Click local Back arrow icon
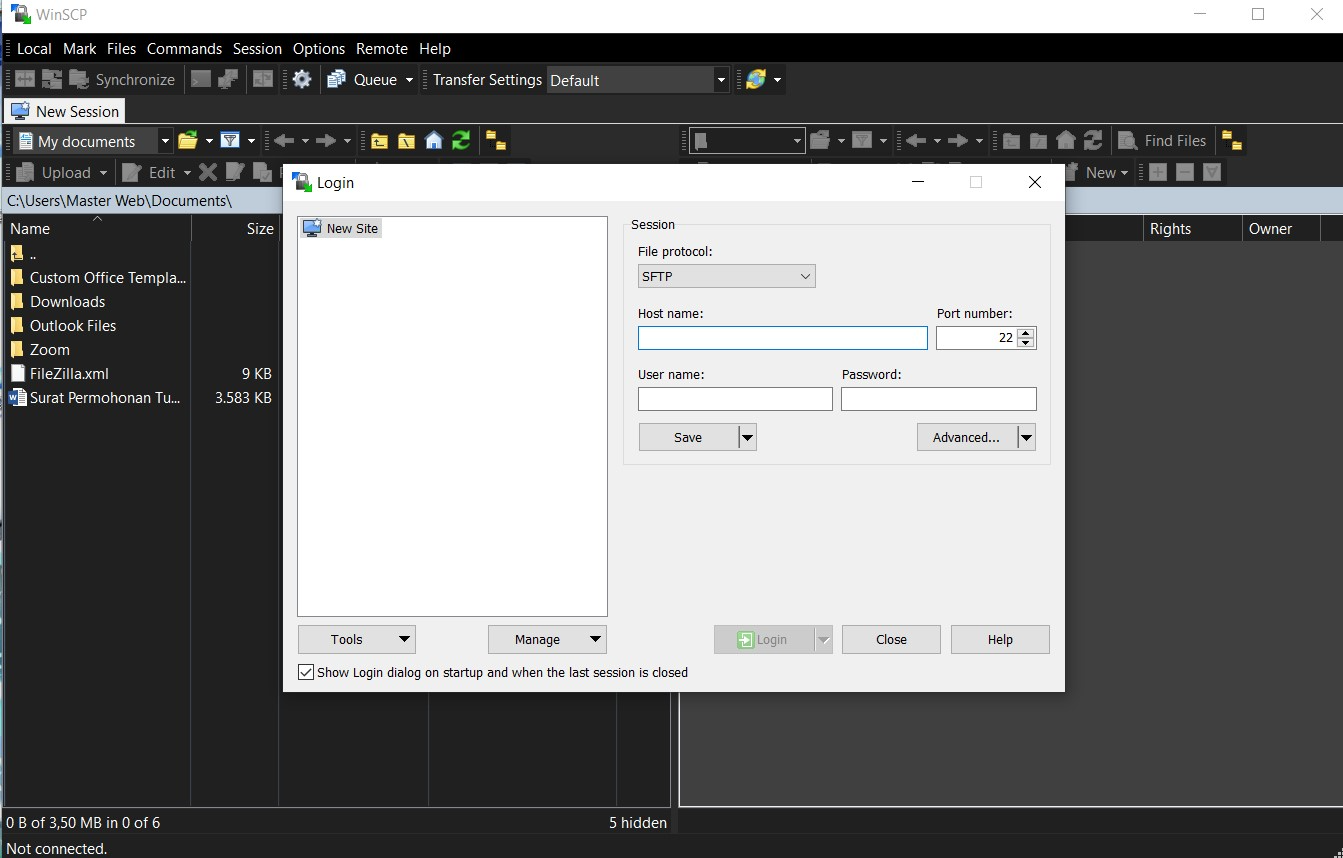This screenshot has height=858, width=1343. pos(284,141)
